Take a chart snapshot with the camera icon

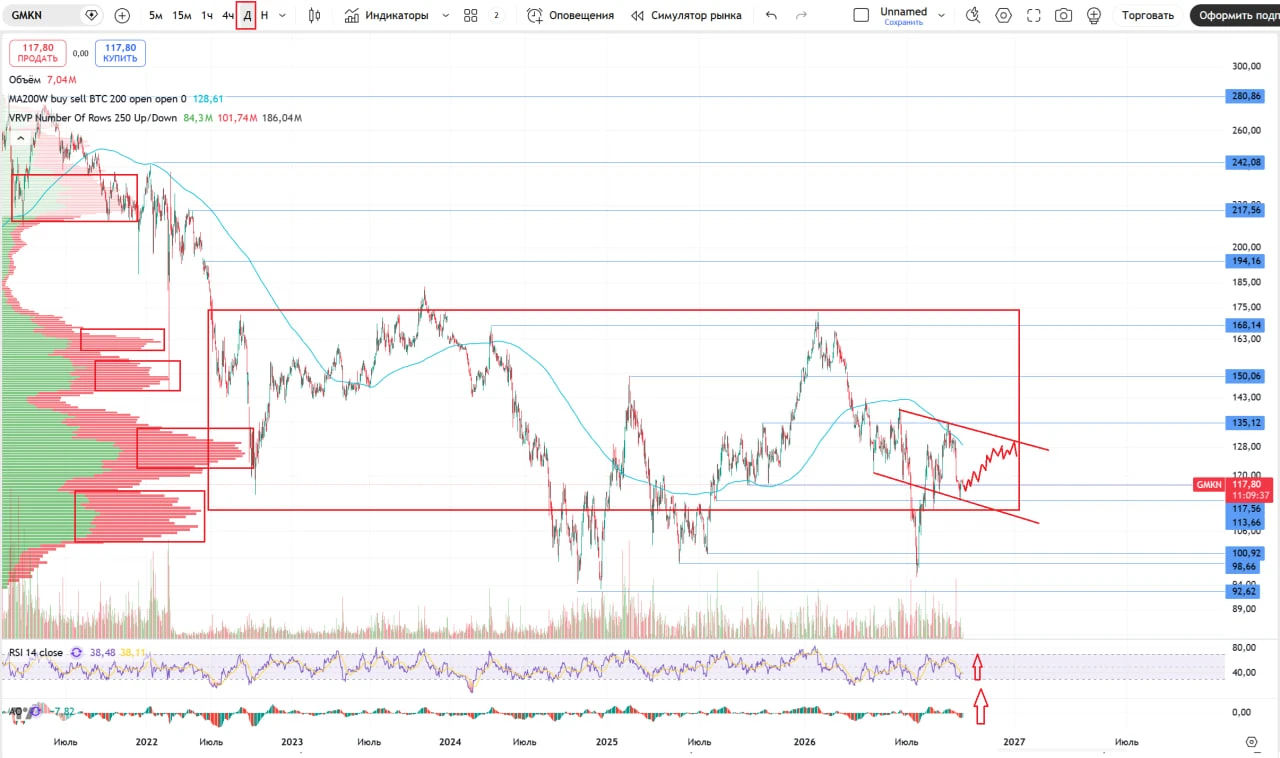coord(1064,15)
